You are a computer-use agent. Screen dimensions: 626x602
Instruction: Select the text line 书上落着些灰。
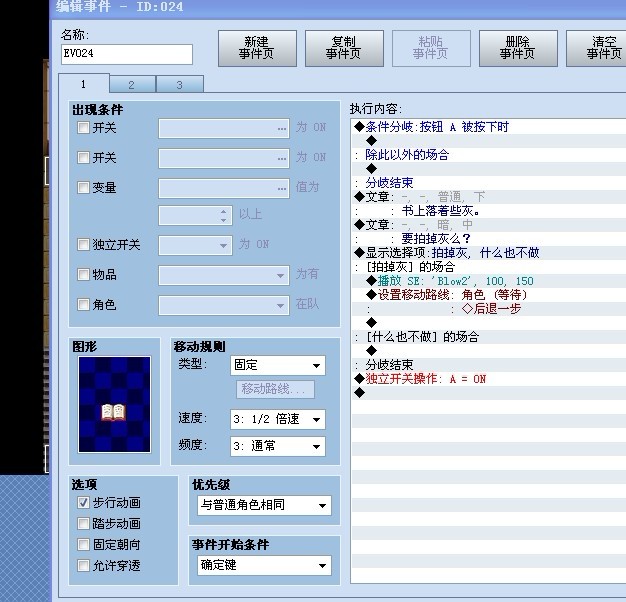[x=489, y=211]
